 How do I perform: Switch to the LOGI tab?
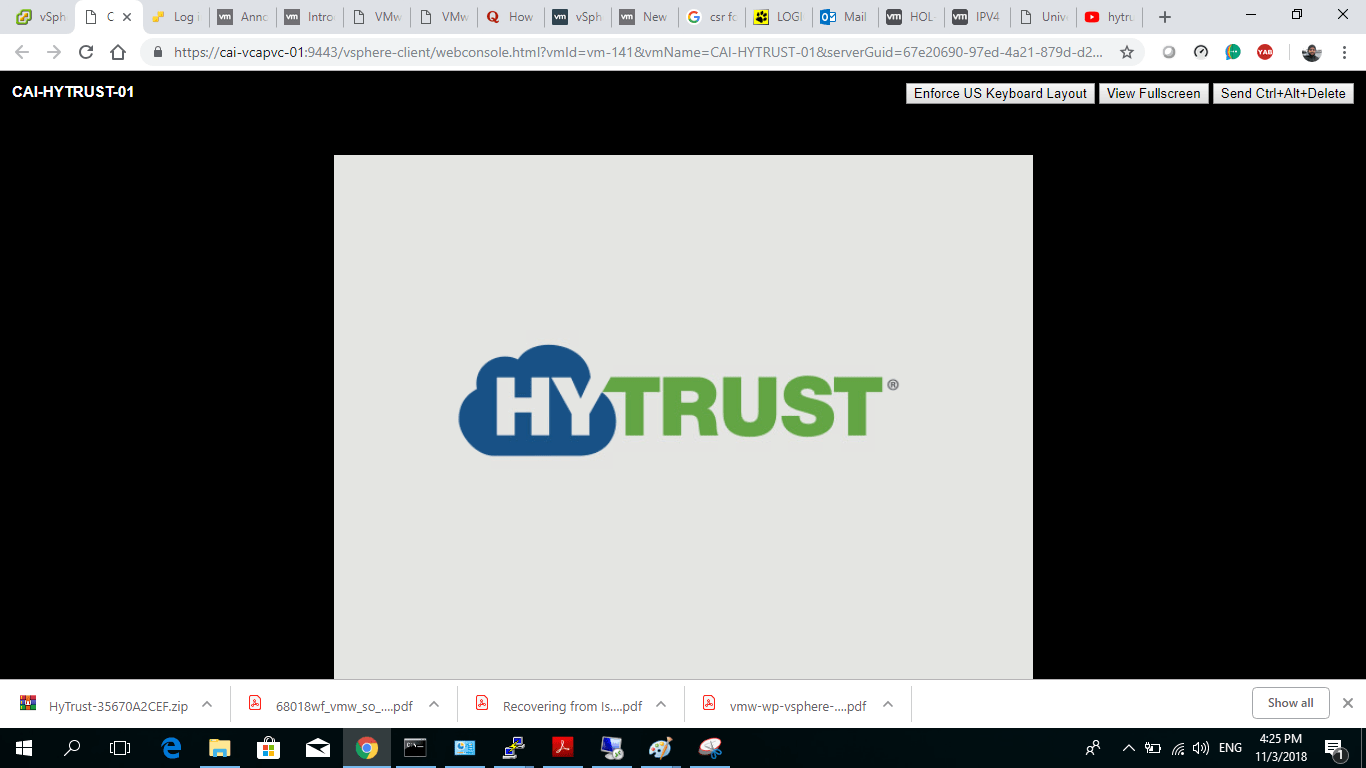(778, 17)
